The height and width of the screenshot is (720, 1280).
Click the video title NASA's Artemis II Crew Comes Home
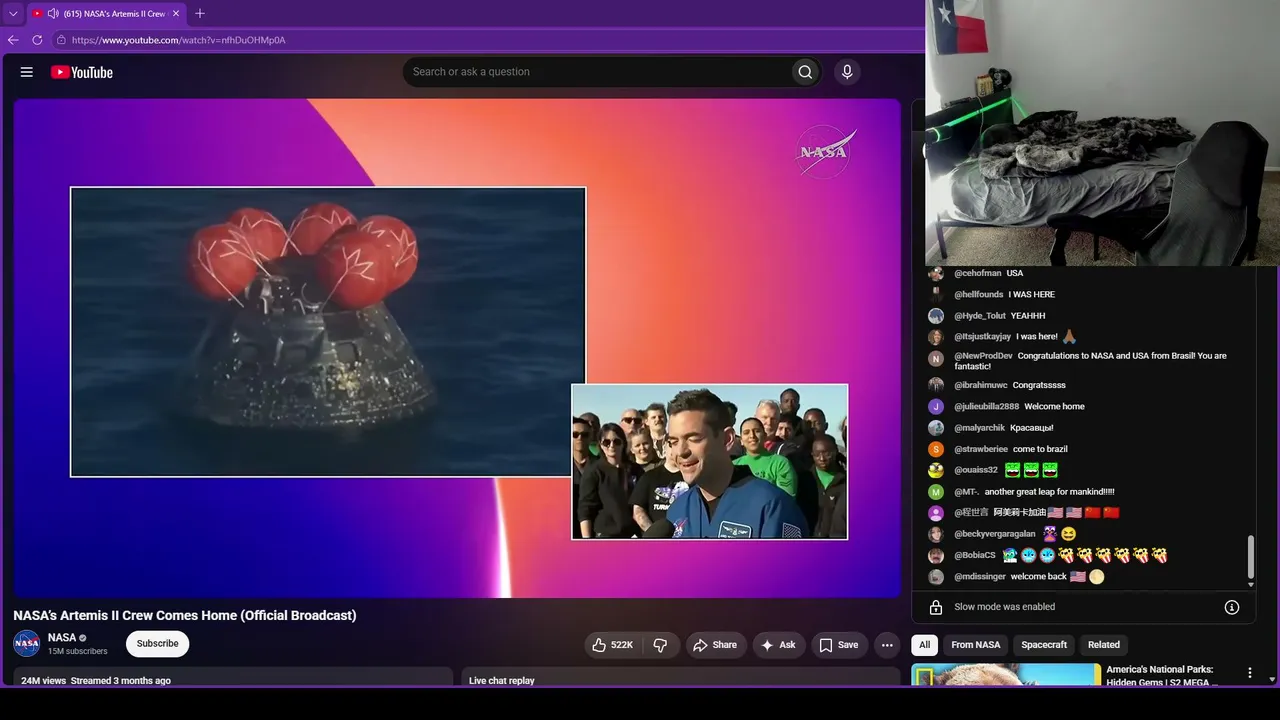point(185,615)
